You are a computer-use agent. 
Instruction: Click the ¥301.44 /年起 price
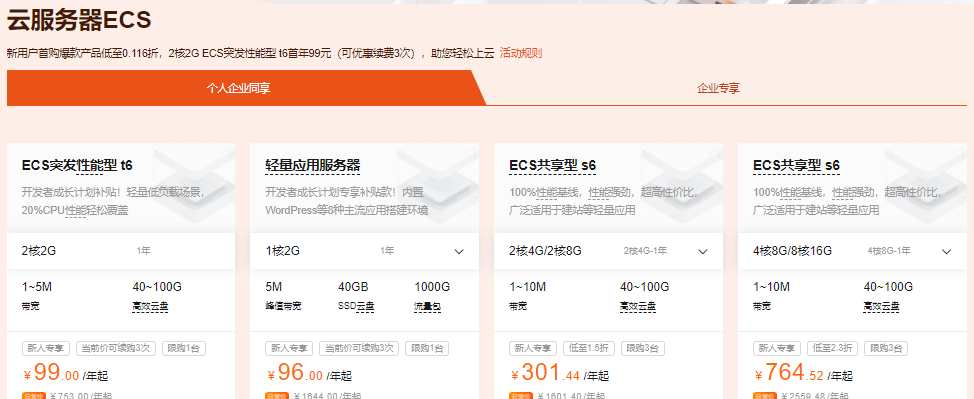coord(560,373)
